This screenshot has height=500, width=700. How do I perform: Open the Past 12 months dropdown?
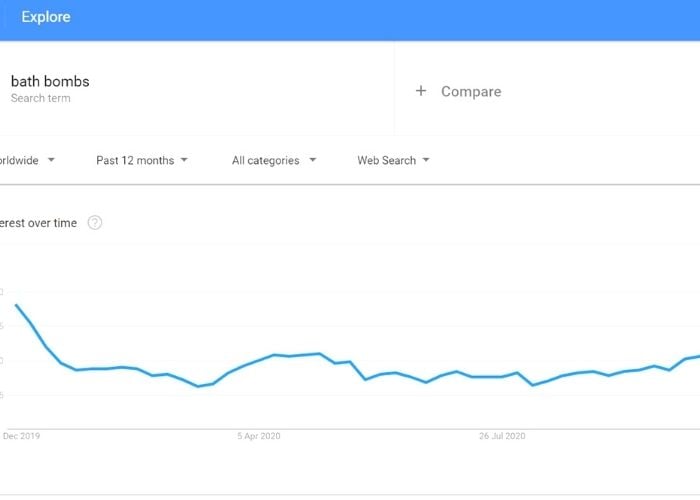[x=142, y=160]
